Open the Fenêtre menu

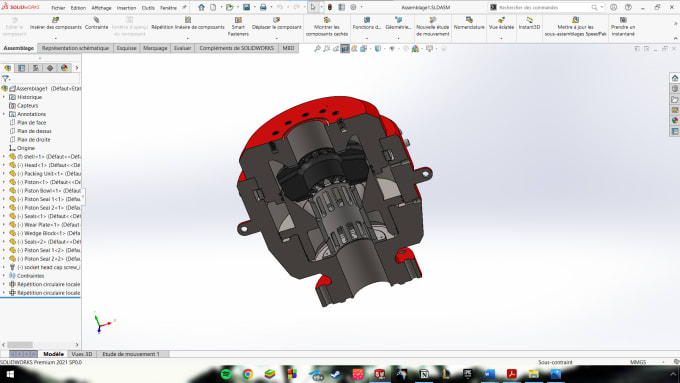[168, 8]
